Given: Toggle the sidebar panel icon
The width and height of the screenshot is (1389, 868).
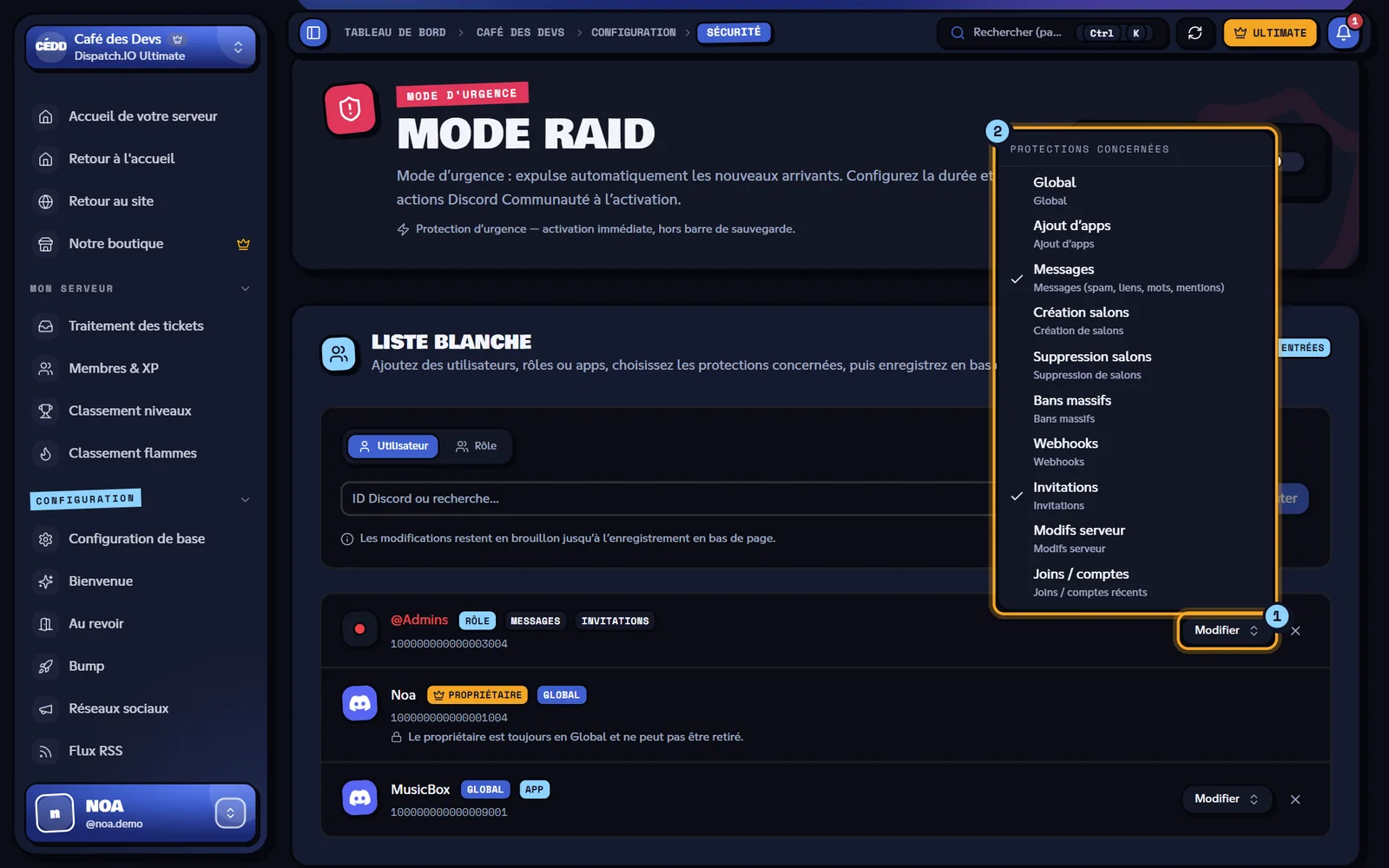Looking at the screenshot, I should click(313, 33).
